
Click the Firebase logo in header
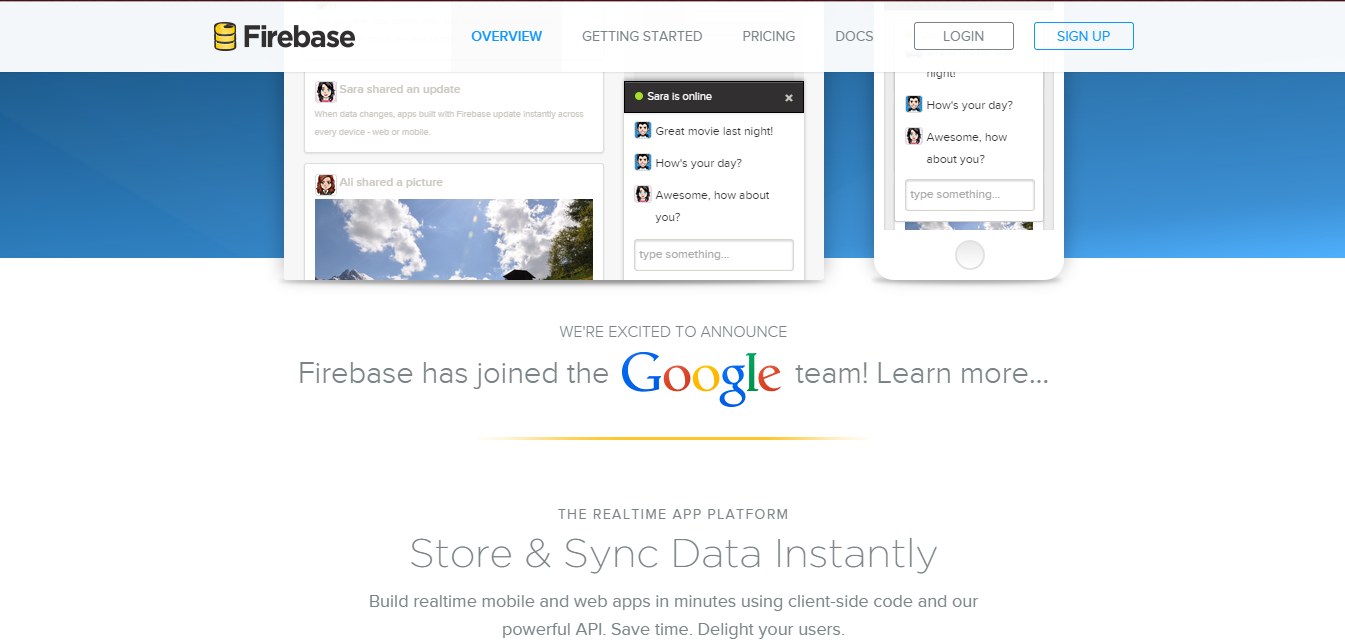coord(285,37)
